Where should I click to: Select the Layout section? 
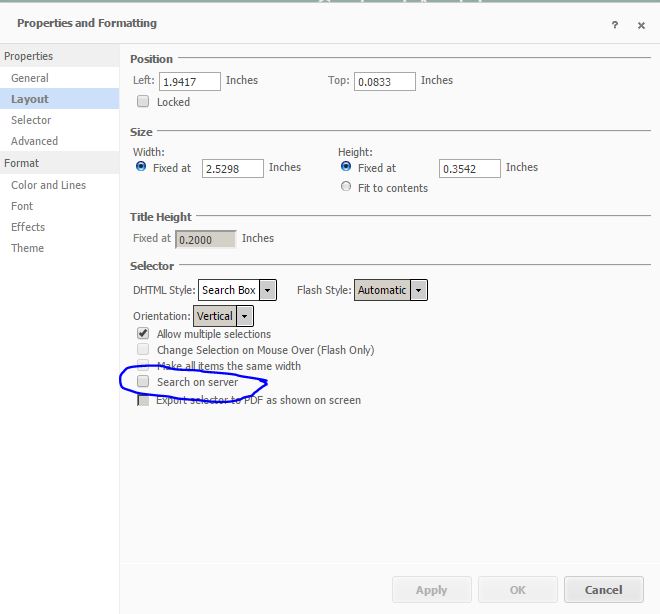pyautogui.click(x=59, y=99)
